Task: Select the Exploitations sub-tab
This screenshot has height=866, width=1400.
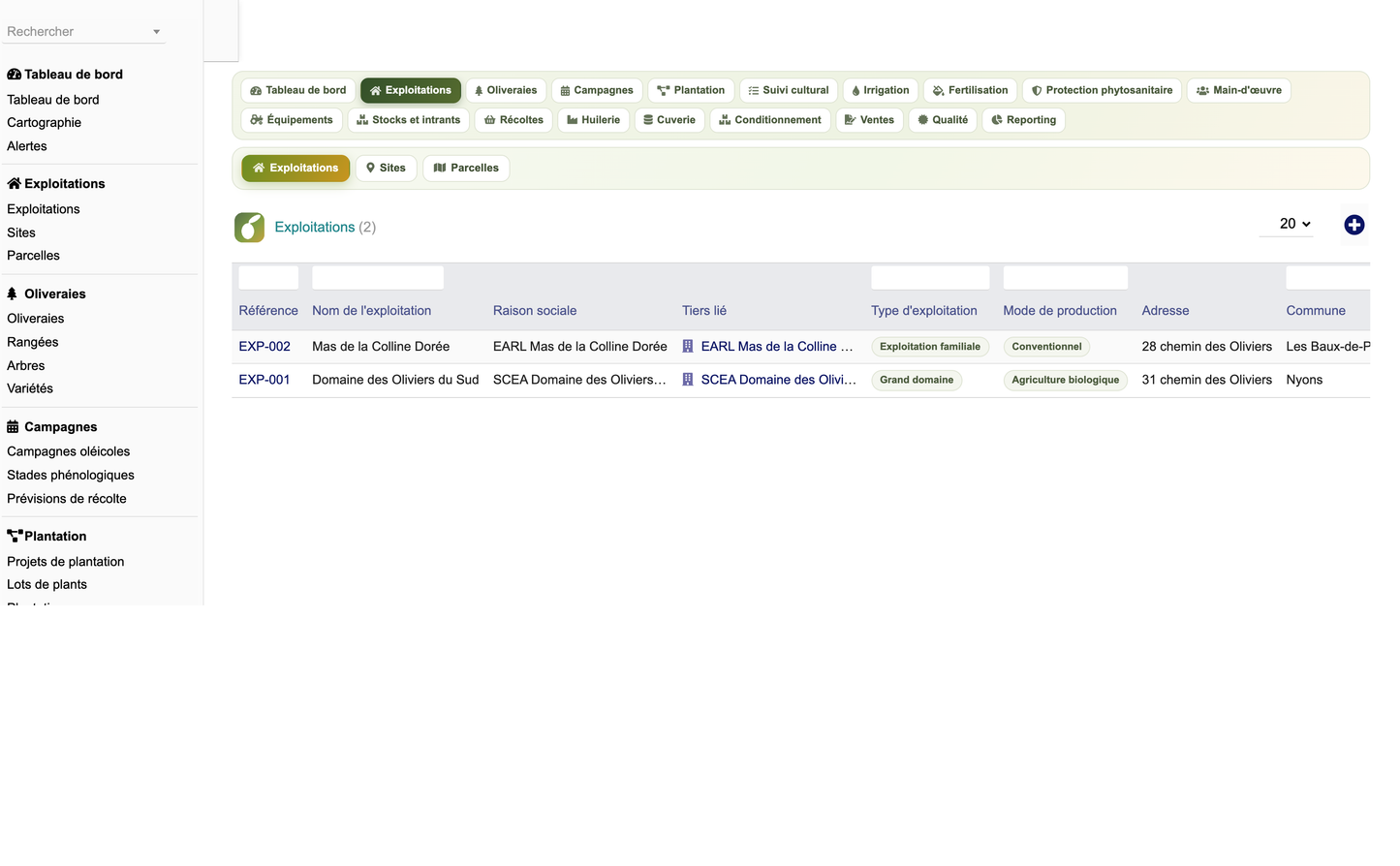Action: tap(296, 168)
